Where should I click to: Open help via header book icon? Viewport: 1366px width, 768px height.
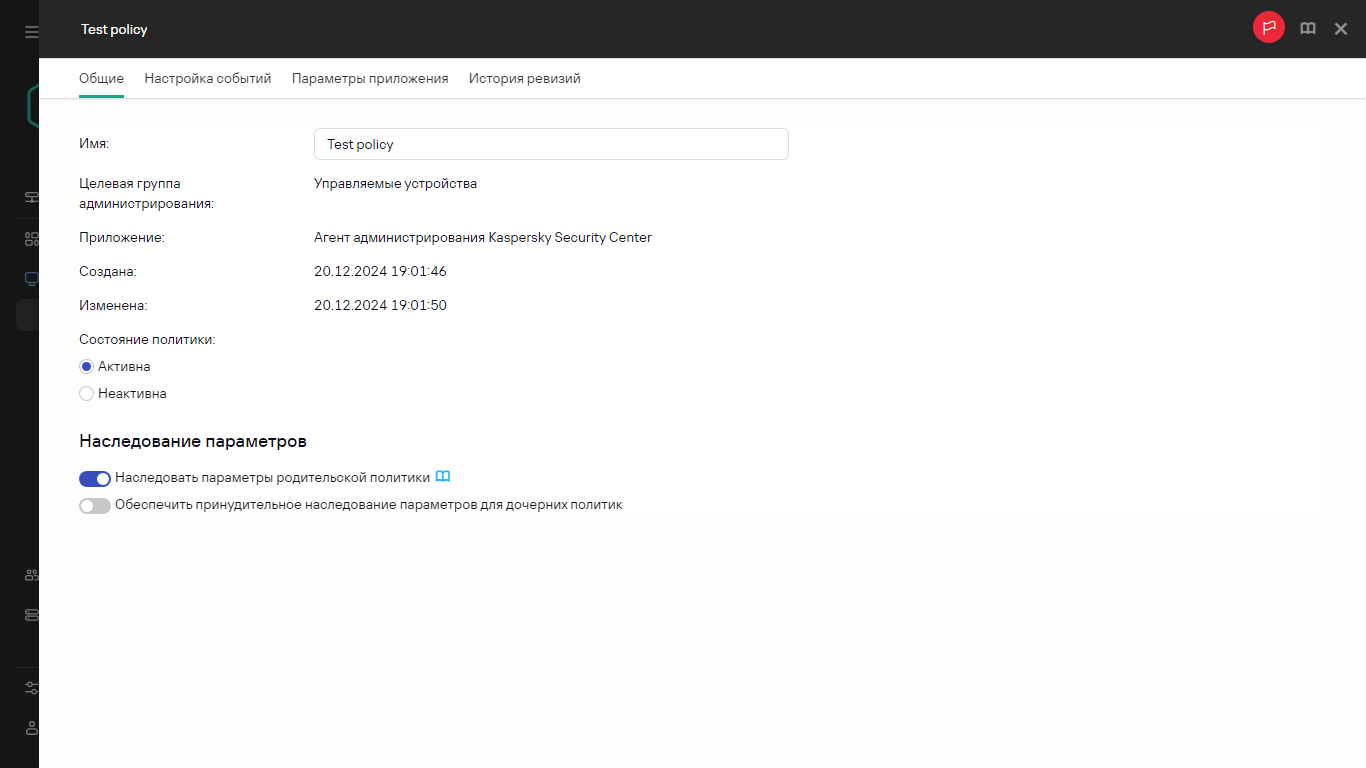point(1308,29)
